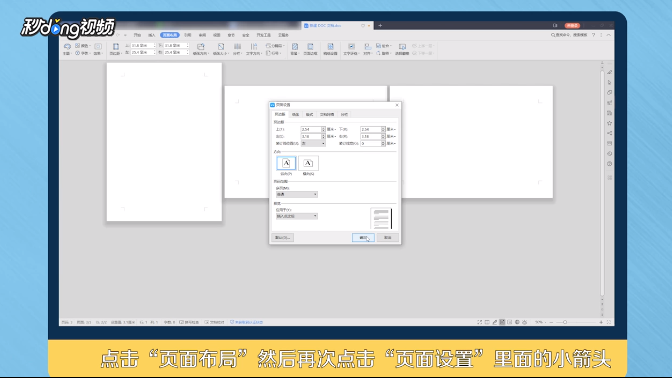The width and height of the screenshot is (672, 378).
Task: Open the Page Layout (页面布局) ribbon tab
Action: click(x=170, y=35)
